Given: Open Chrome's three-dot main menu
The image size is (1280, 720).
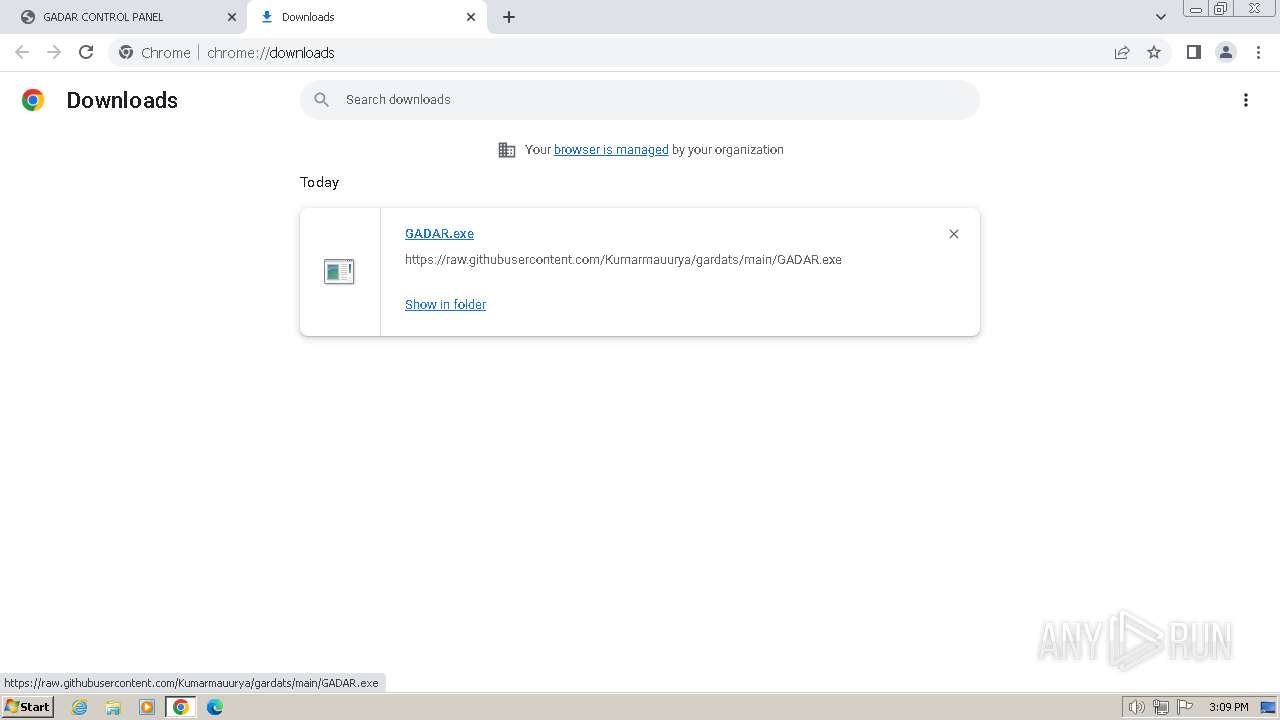Looking at the screenshot, I should coord(1259,52).
